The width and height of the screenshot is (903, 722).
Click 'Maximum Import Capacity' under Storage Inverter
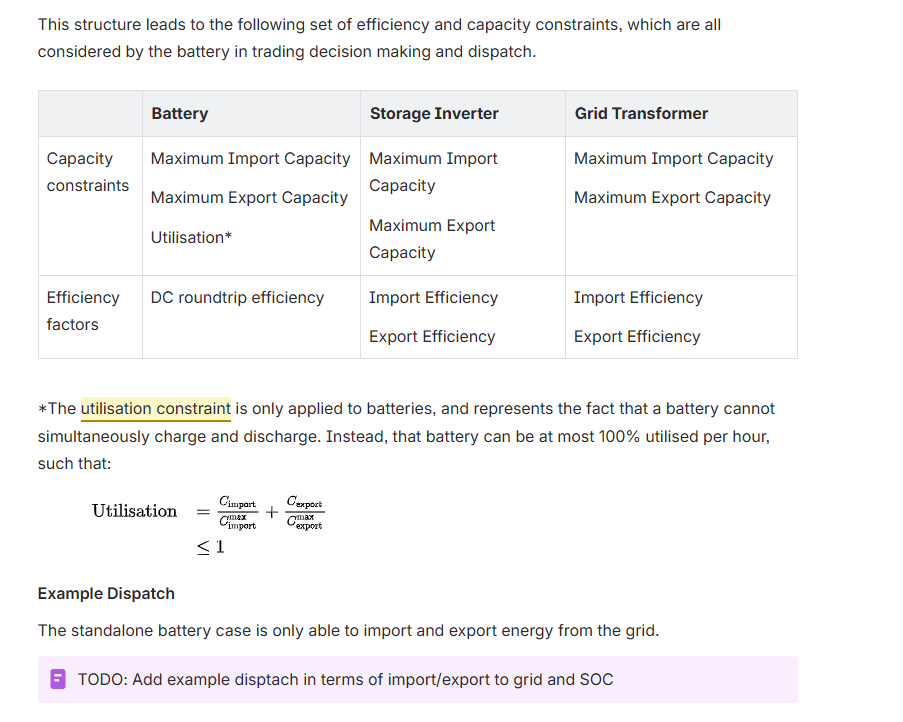point(433,172)
